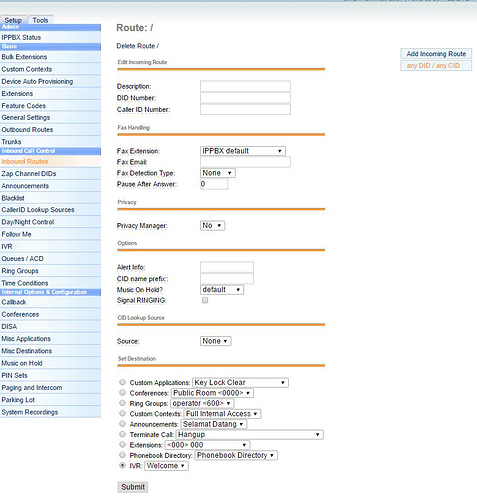Tick the Signal RINGING checkbox
477x500 pixels.
pos(205,300)
